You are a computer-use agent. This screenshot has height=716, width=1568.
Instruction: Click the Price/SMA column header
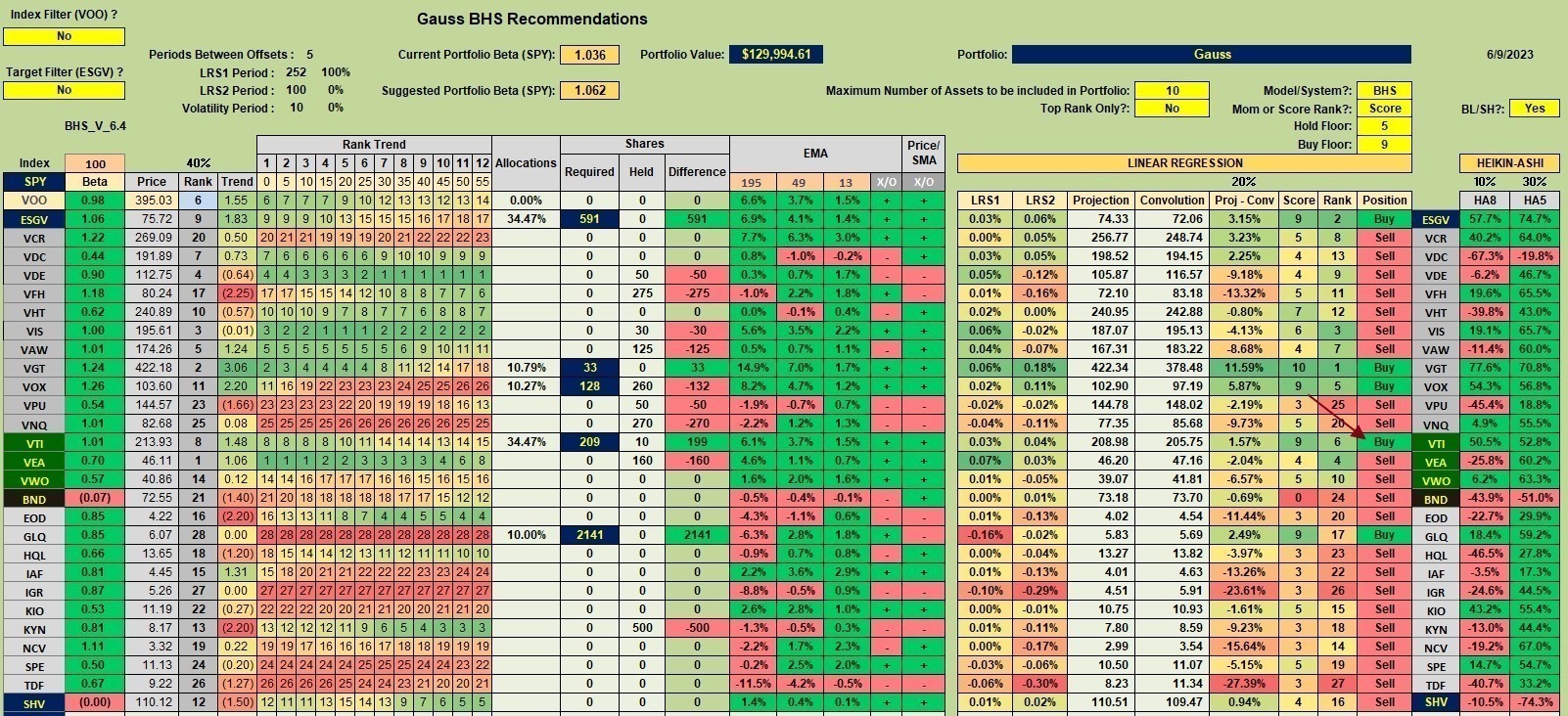point(923,154)
